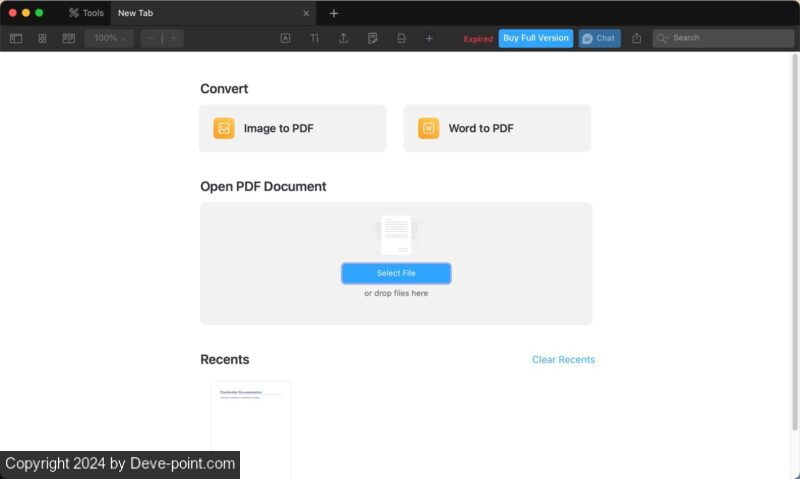Open the 100% zoom level dropdown

(110, 38)
